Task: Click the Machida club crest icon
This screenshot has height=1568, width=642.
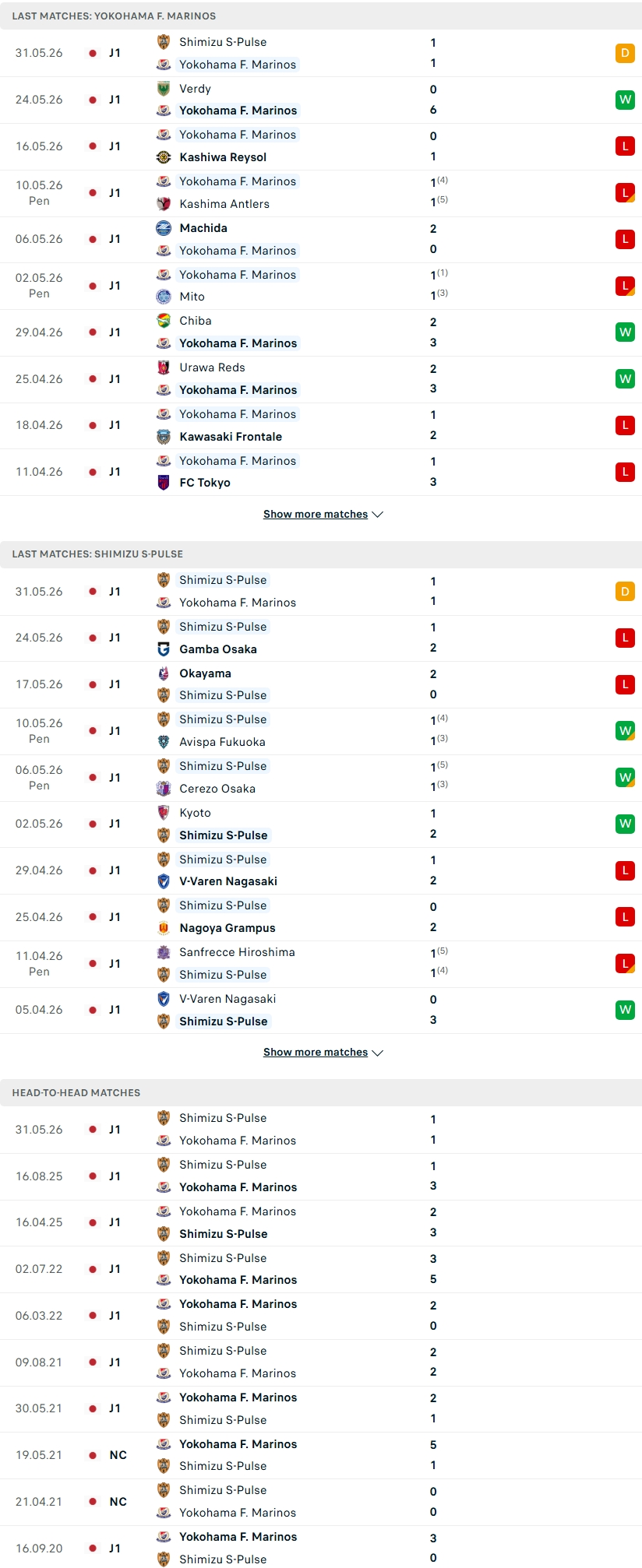Action: 164,228
